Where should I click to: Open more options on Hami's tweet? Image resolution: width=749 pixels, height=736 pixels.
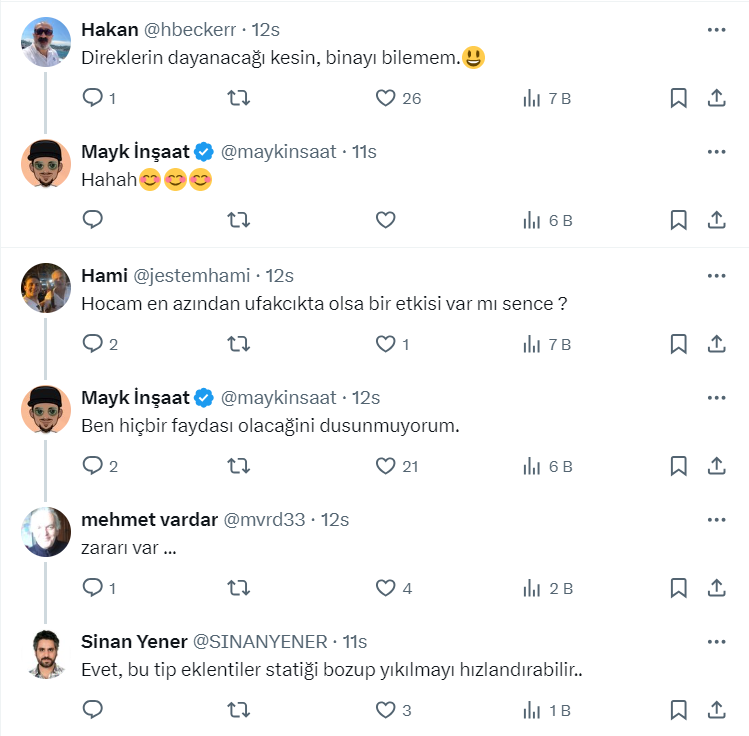pos(716,276)
